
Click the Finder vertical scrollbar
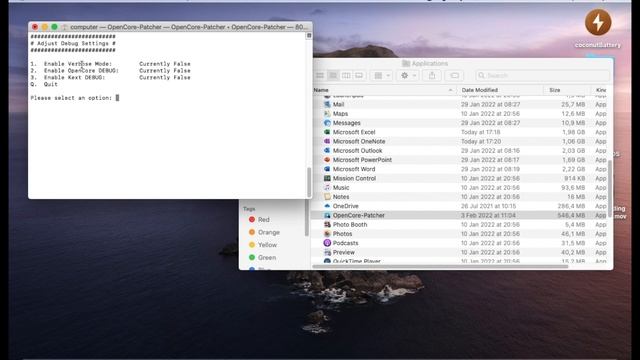[610, 189]
